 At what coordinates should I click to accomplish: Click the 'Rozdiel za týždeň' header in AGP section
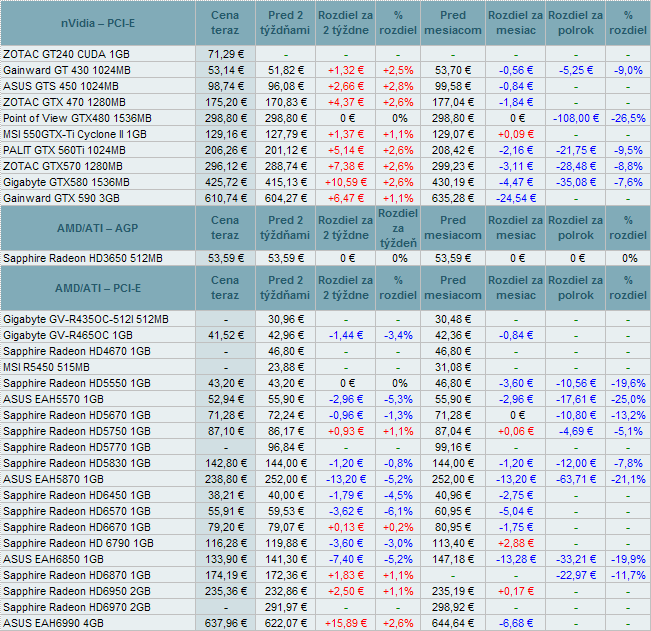click(398, 228)
